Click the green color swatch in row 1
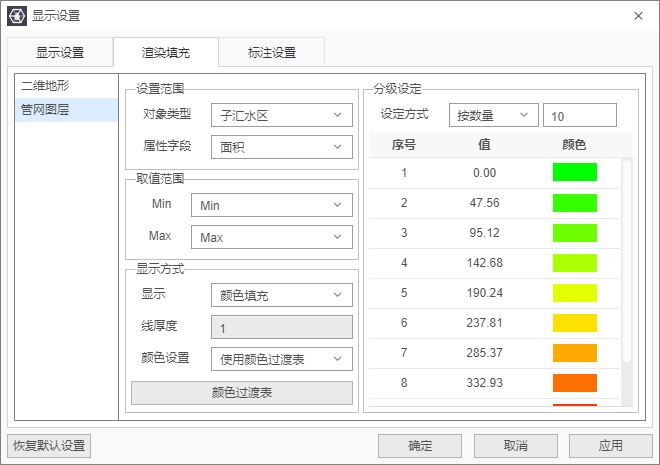The image size is (660, 465). [574, 172]
